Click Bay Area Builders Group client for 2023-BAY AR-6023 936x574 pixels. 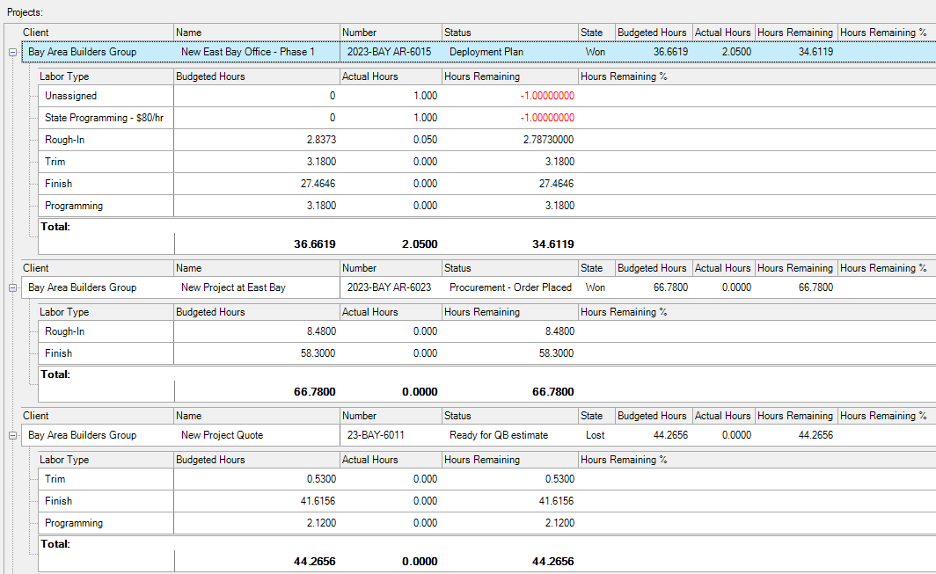tap(82, 288)
